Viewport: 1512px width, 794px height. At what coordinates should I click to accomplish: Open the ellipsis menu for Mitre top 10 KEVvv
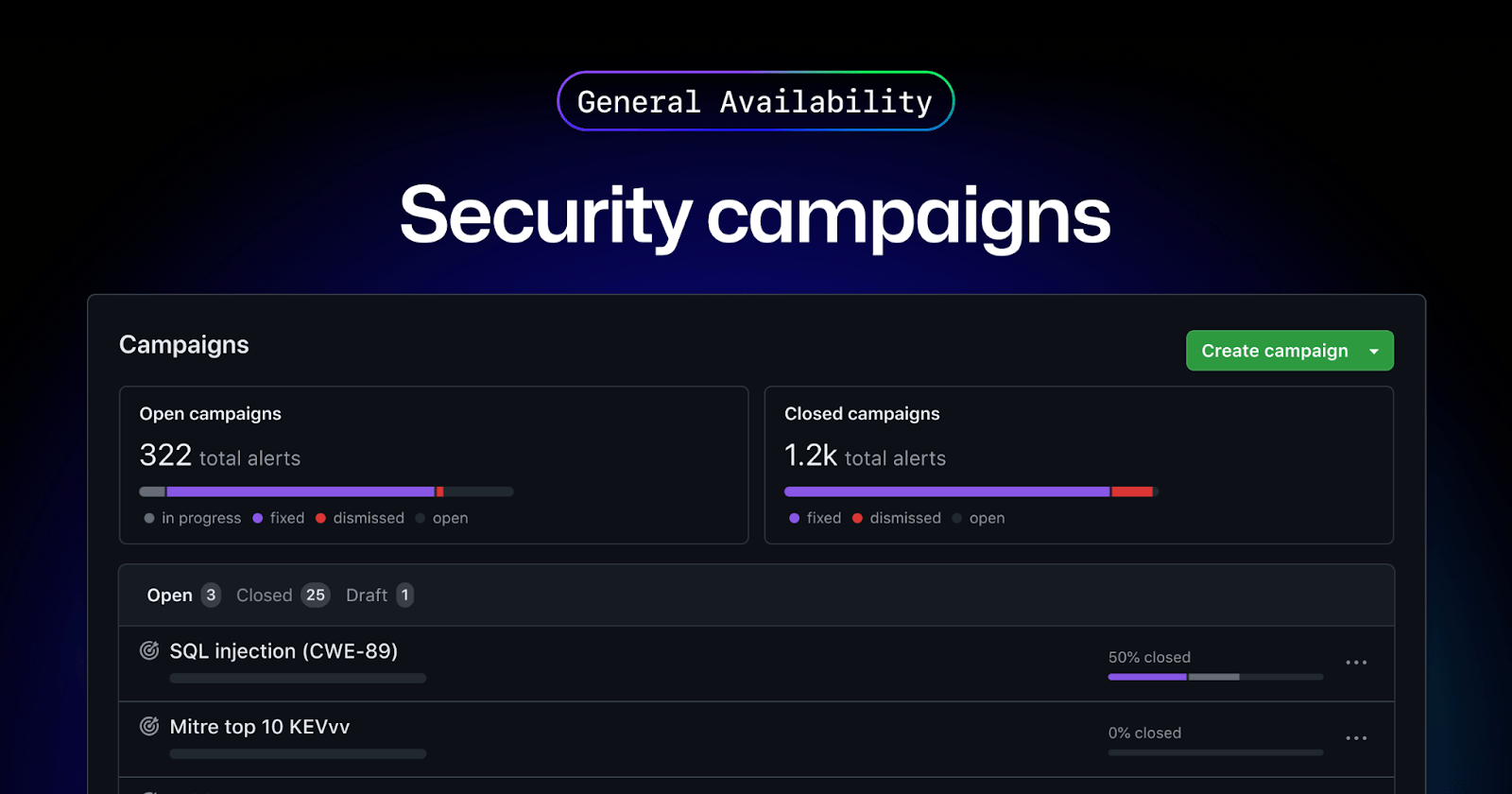coord(1356,738)
